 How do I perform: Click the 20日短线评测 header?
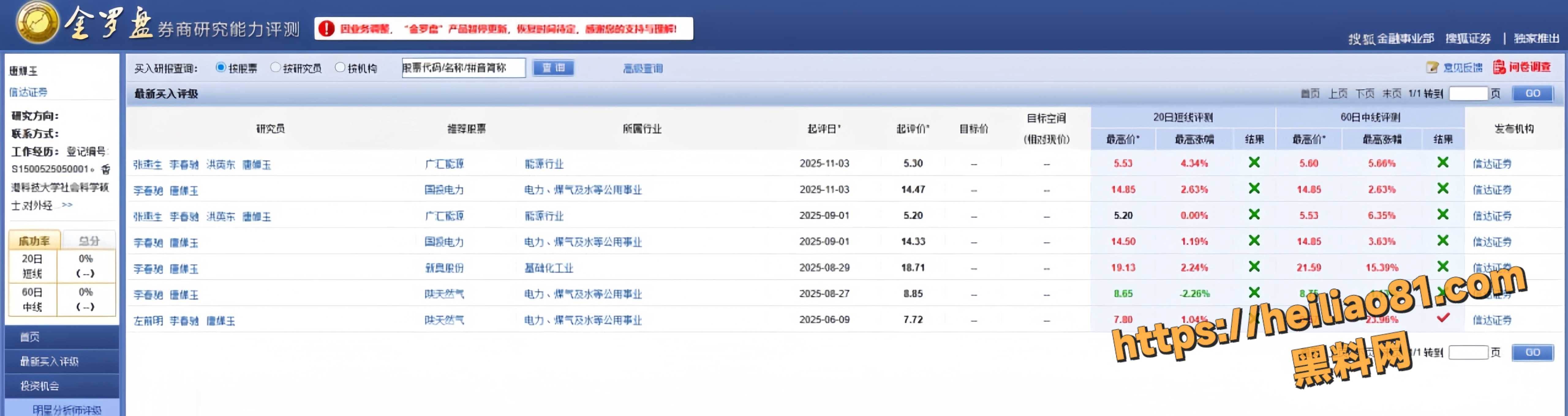tap(1183, 117)
